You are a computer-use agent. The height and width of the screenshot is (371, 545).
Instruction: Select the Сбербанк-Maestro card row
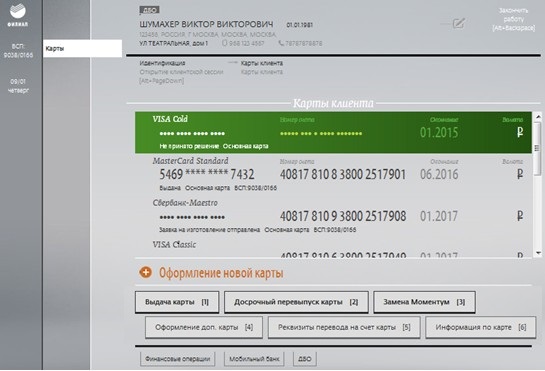click(333, 216)
